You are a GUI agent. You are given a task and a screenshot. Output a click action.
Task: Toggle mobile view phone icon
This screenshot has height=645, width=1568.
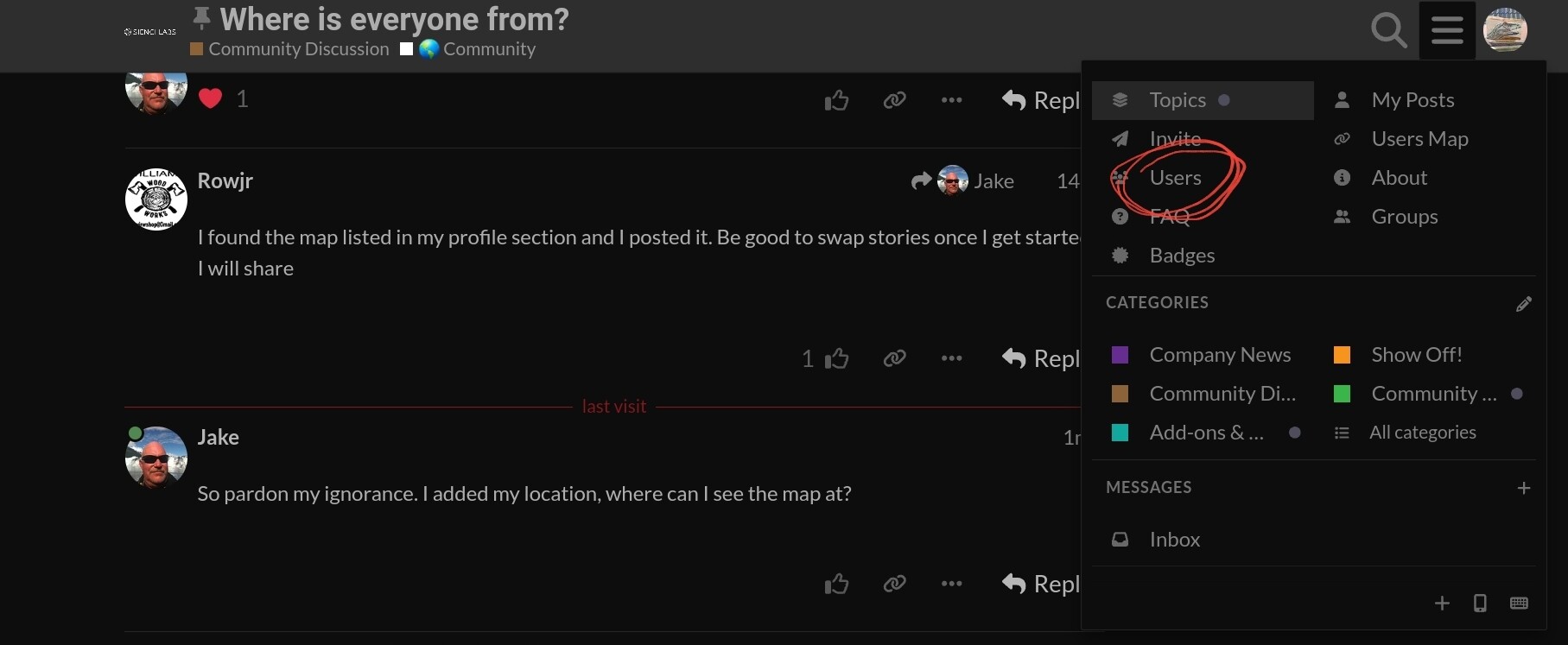[x=1480, y=603]
